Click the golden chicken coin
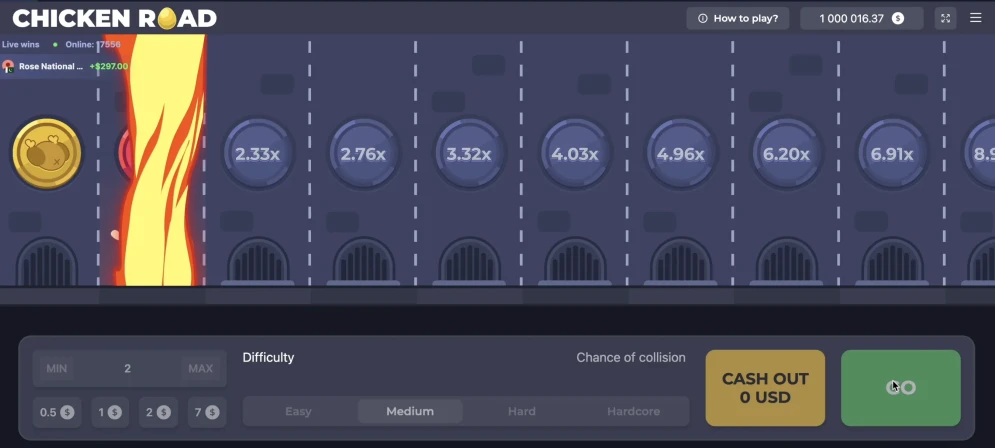This screenshot has width=995, height=448. pyautogui.click(x=47, y=154)
